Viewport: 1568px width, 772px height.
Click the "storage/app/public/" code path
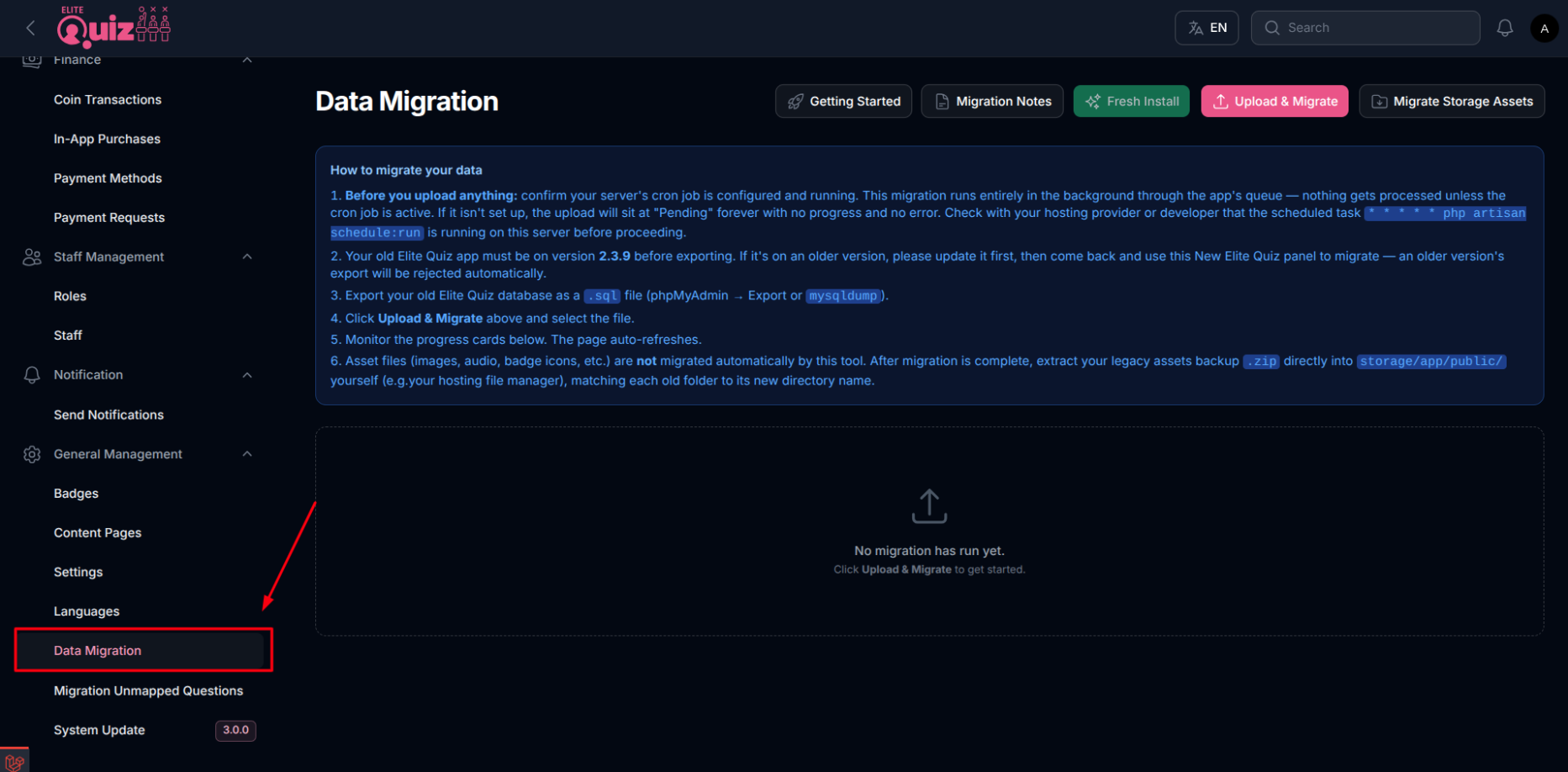pyautogui.click(x=1432, y=362)
